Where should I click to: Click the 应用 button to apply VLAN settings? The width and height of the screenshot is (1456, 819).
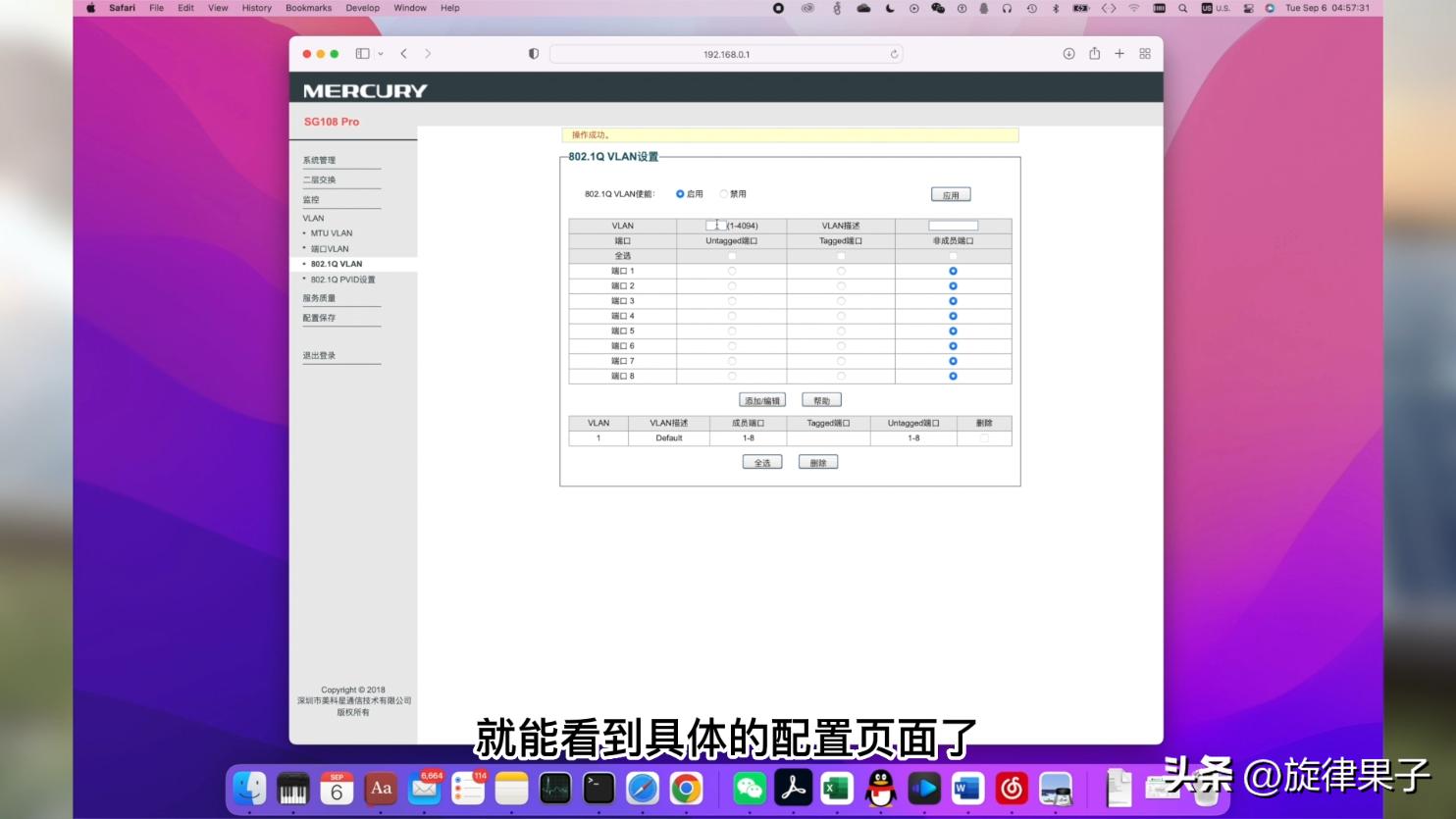pyautogui.click(x=949, y=193)
